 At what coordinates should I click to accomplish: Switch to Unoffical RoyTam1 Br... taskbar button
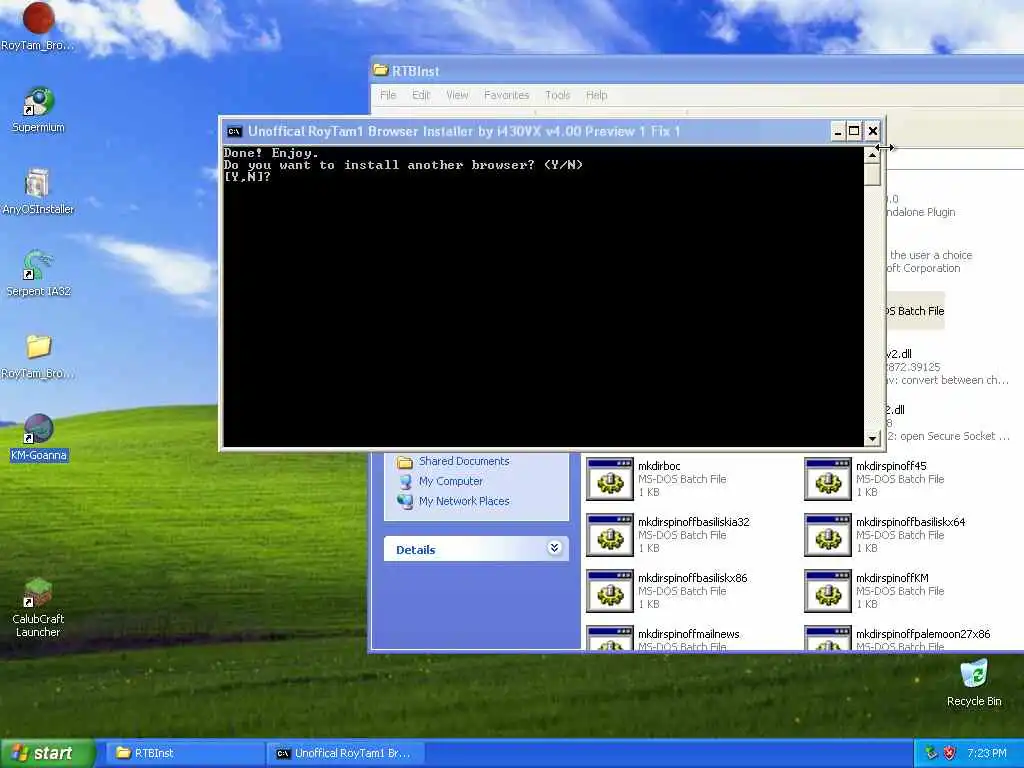(x=346, y=753)
